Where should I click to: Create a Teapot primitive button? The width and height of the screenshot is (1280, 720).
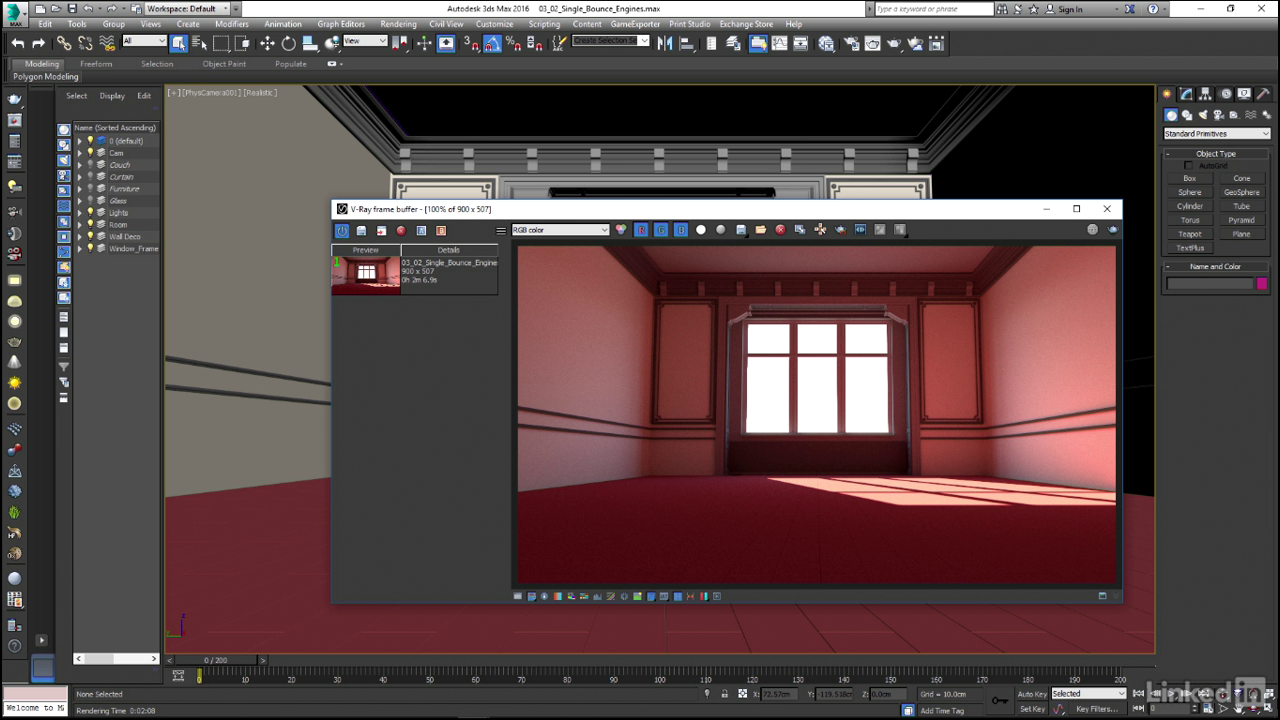tap(1190, 234)
